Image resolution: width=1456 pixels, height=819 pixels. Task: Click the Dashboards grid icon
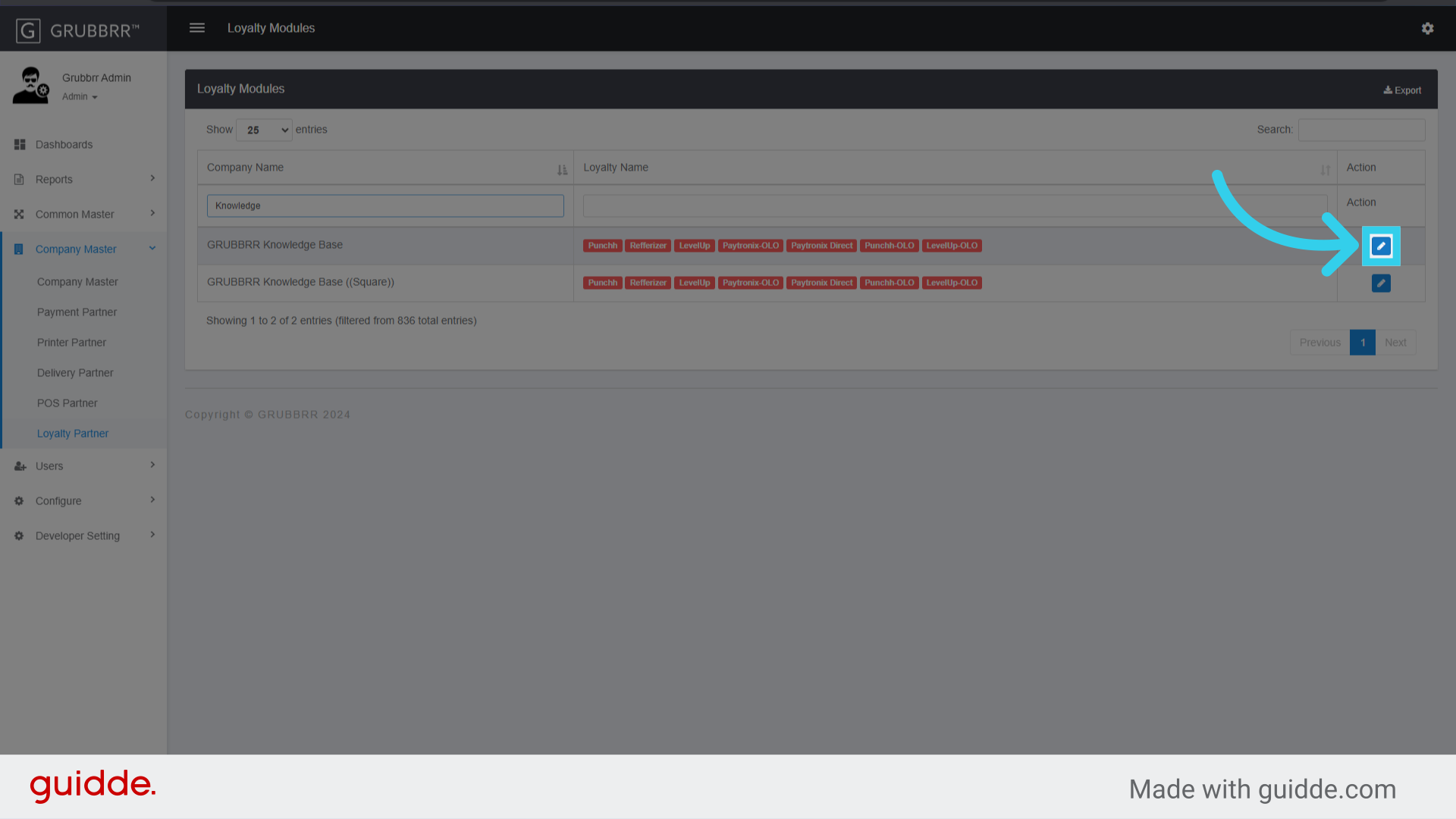(20, 145)
